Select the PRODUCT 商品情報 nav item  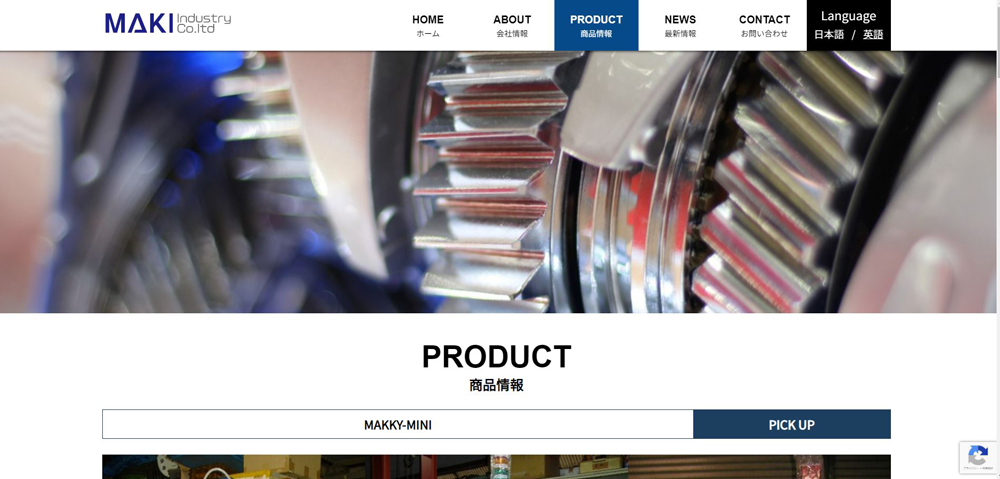tap(596, 26)
